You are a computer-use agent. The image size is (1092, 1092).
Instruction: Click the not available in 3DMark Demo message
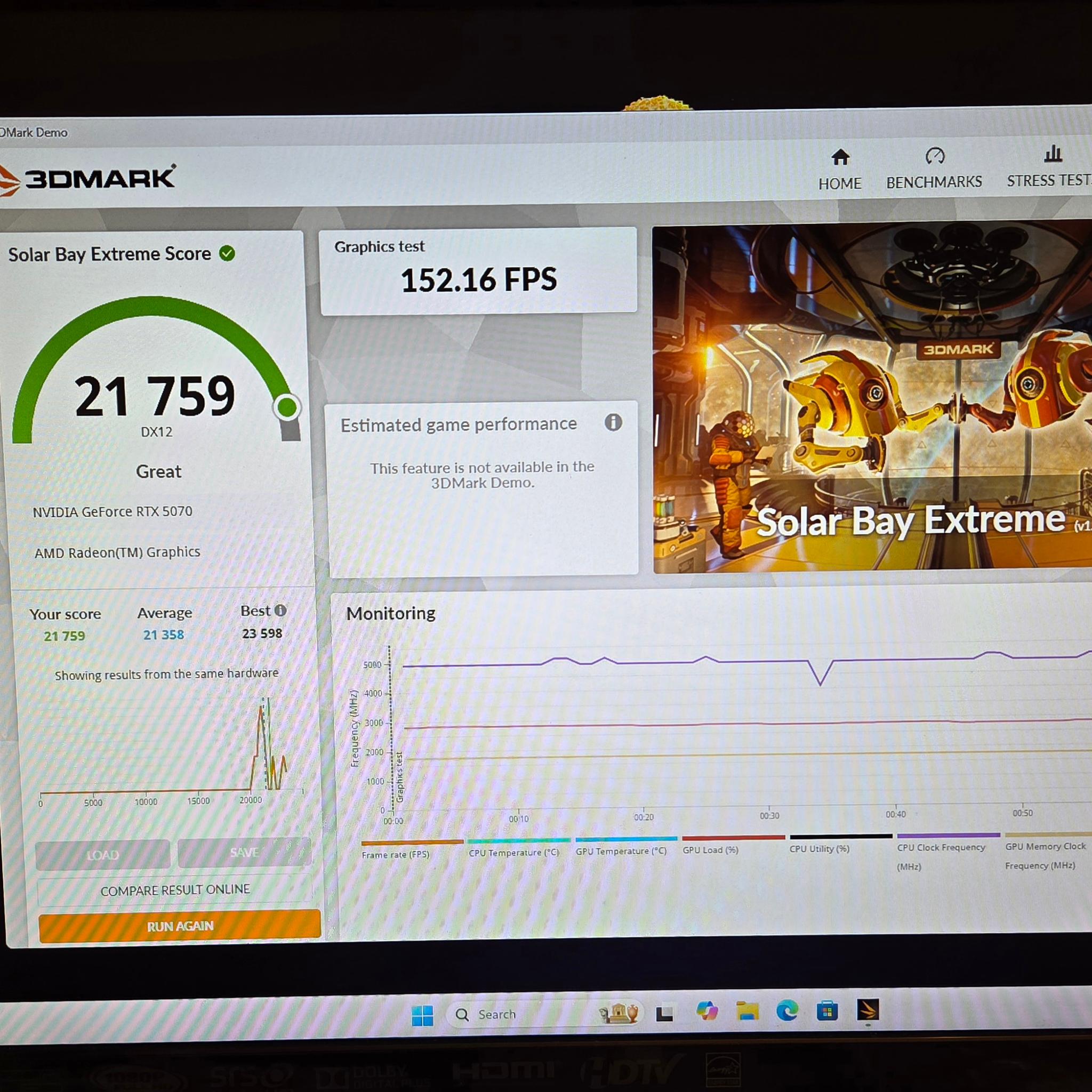[482, 475]
